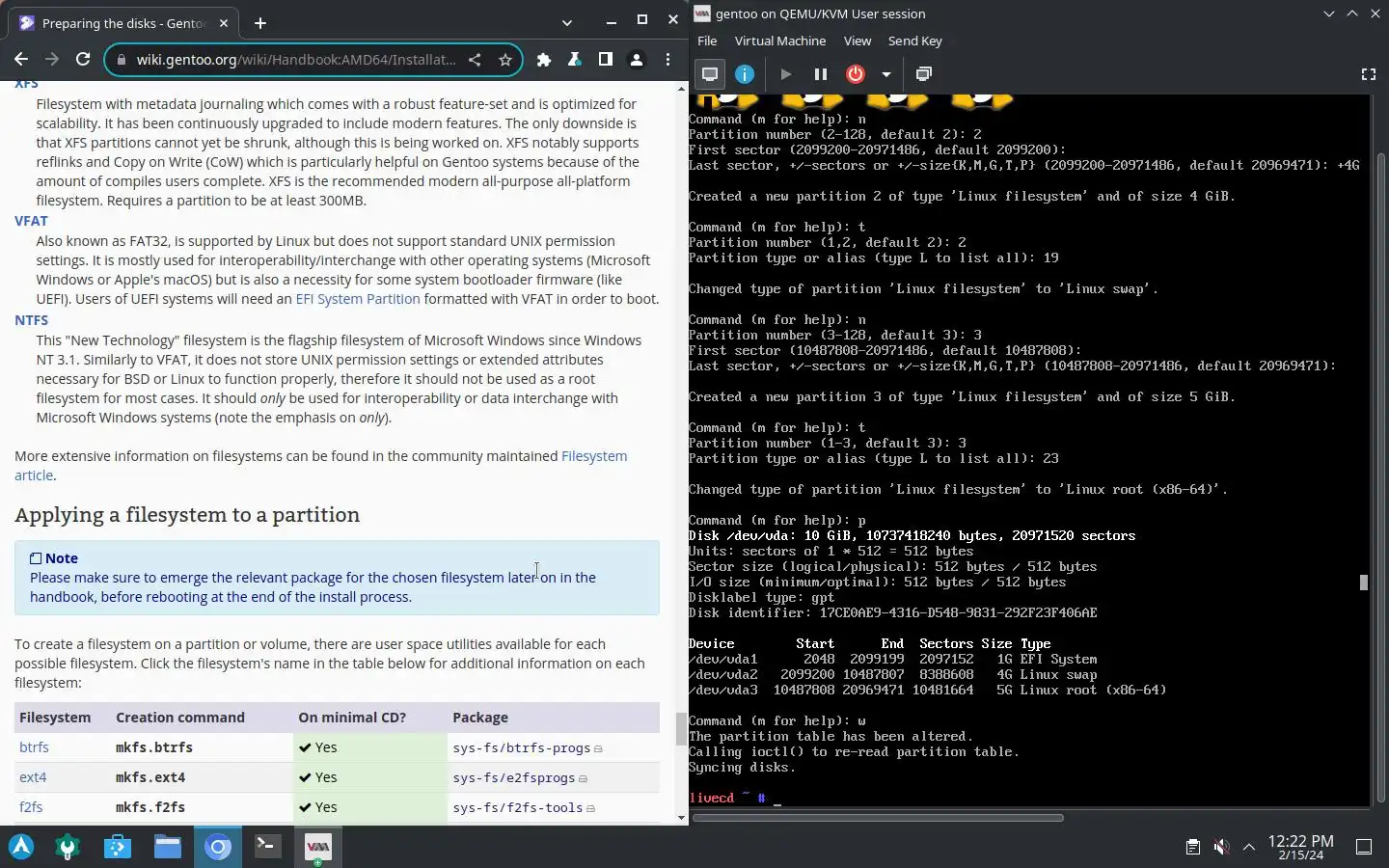Click the browser scrollbar down arrow
The width and height of the screenshot is (1389, 868).
(681, 818)
